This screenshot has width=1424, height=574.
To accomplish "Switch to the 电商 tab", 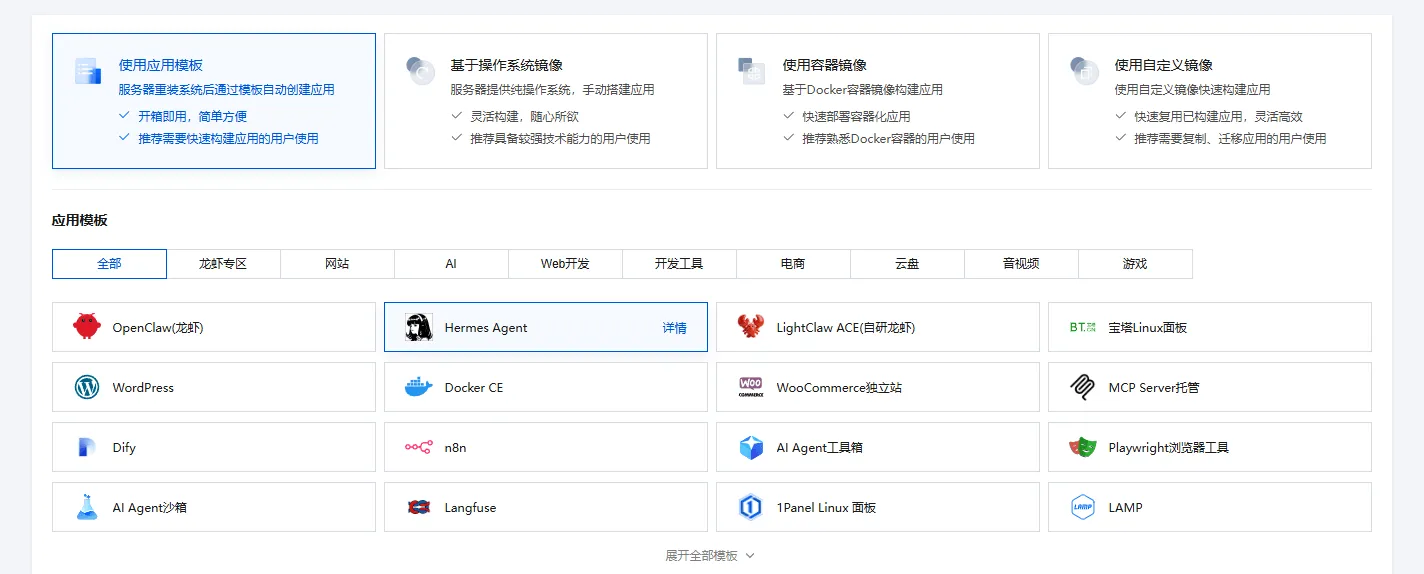I will click(793, 264).
